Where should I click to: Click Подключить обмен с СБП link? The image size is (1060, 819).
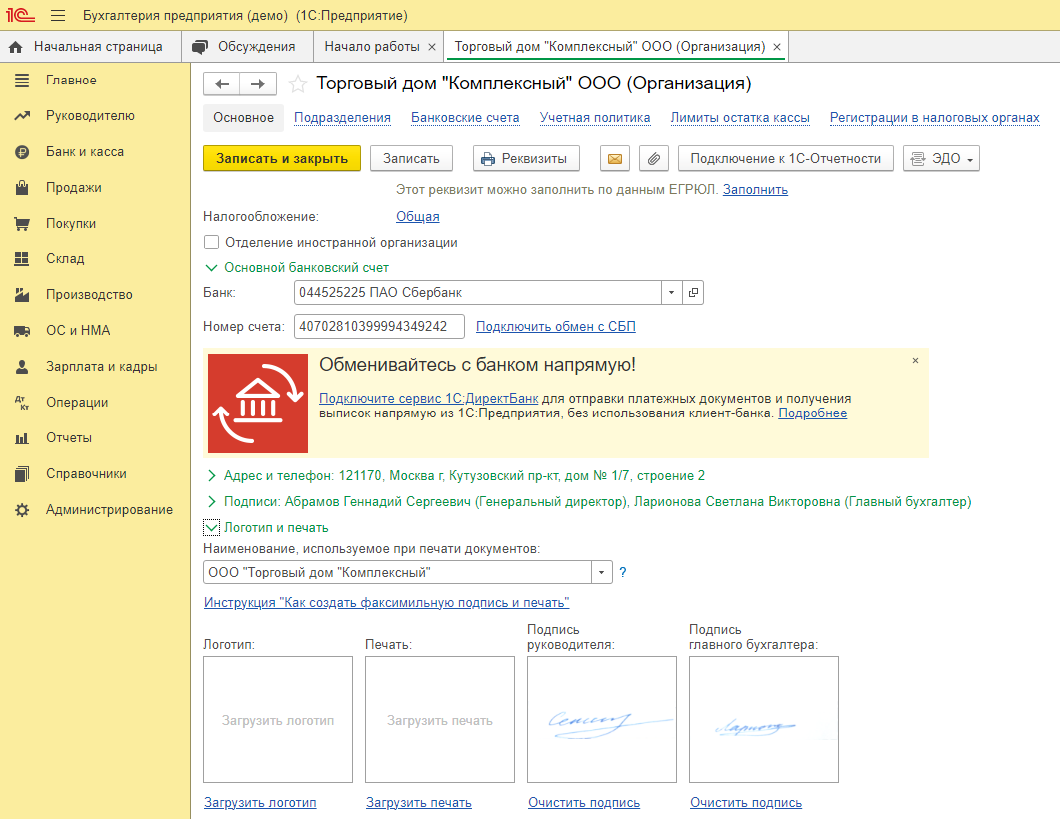(556, 326)
